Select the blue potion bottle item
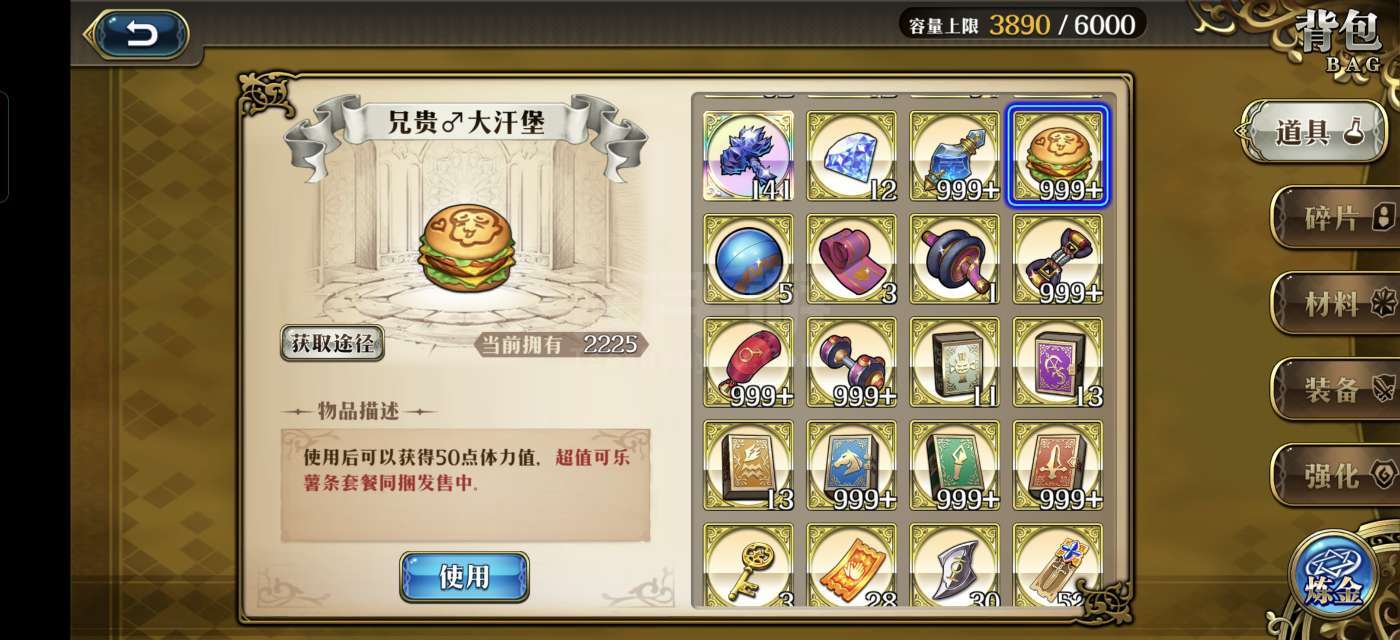The height and width of the screenshot is (640, 1400). (954, 156)
